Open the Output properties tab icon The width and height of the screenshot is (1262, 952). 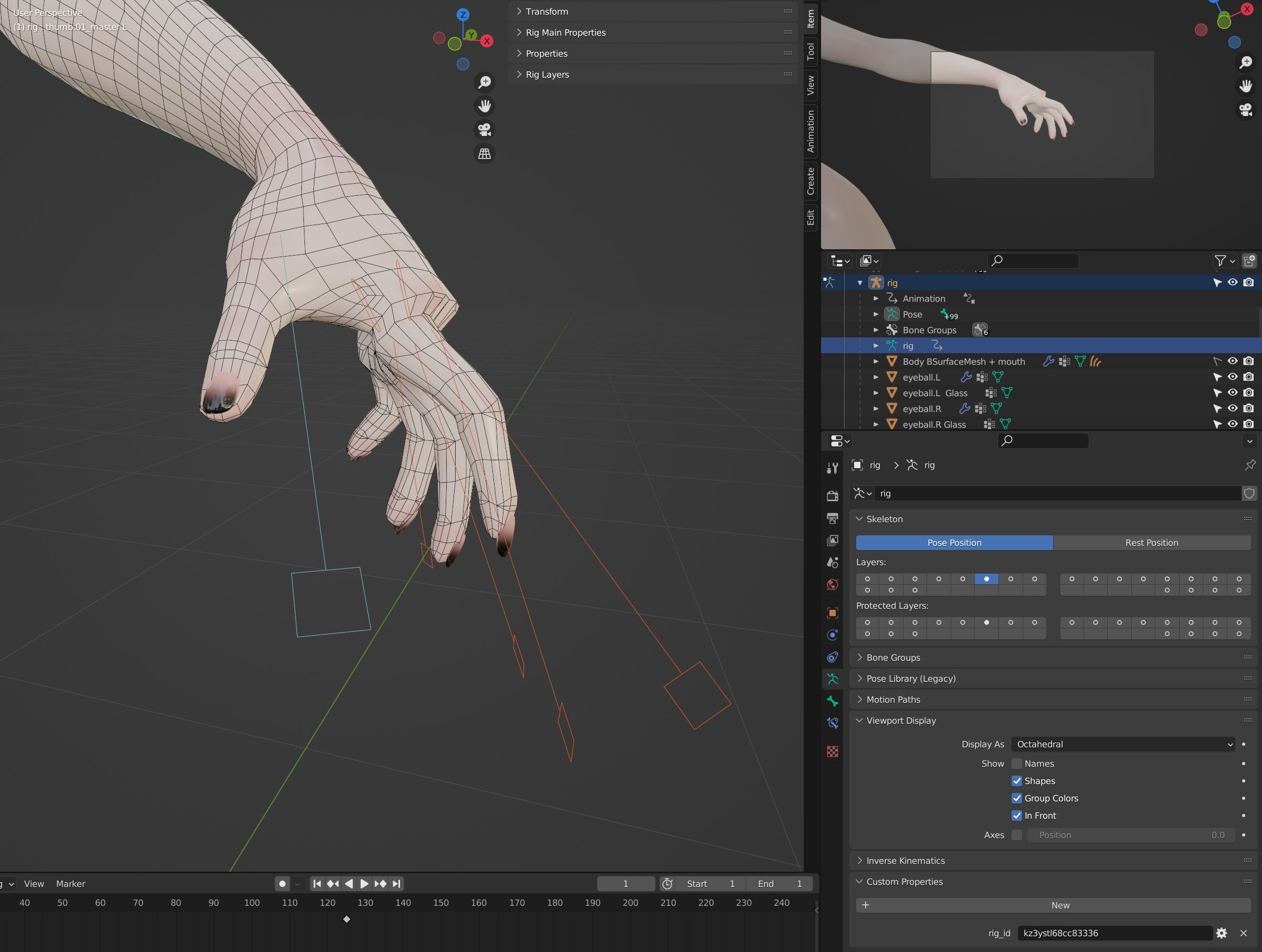click(833, 518)
